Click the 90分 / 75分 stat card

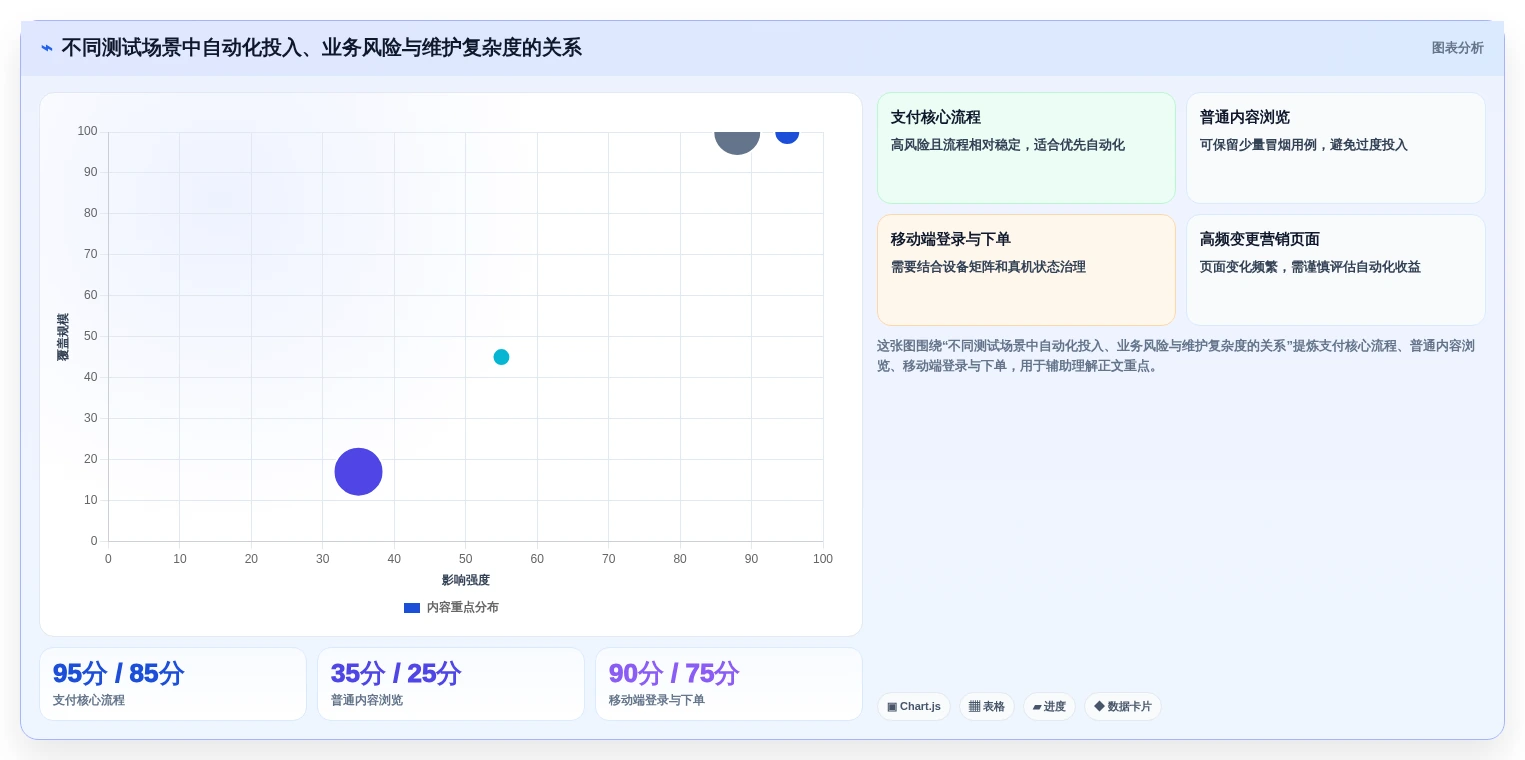729,684
